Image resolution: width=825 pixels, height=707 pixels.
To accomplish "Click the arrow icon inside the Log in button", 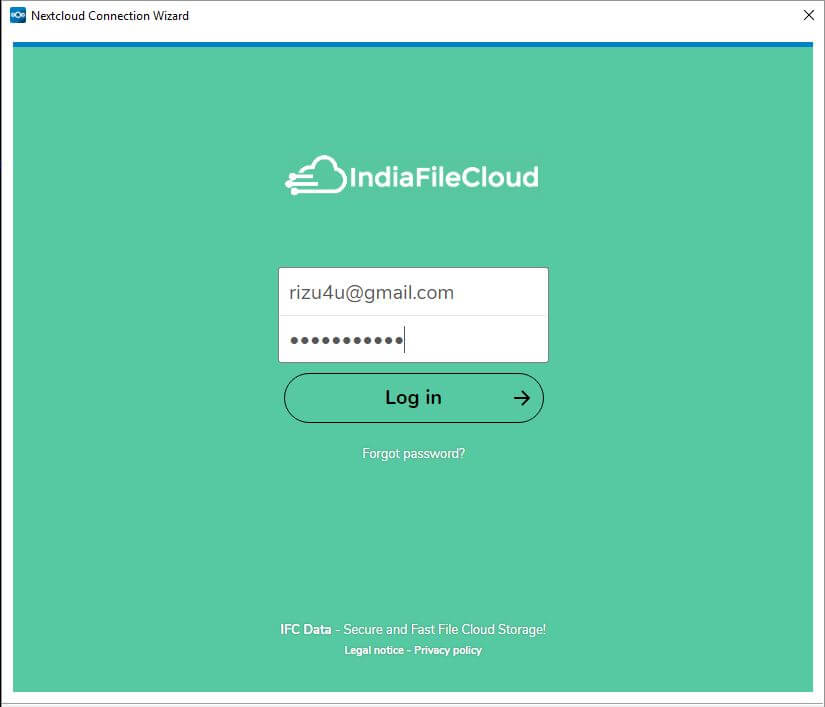I will [521, 397].
